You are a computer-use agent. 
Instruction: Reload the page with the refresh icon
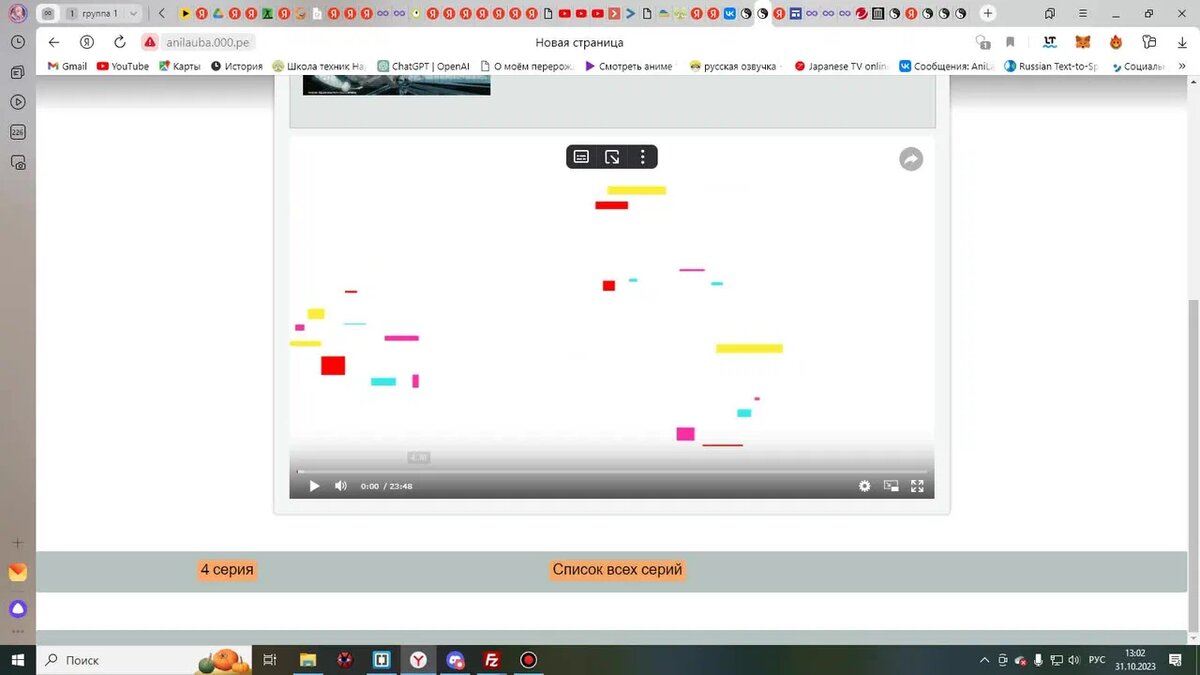point(119,42)
